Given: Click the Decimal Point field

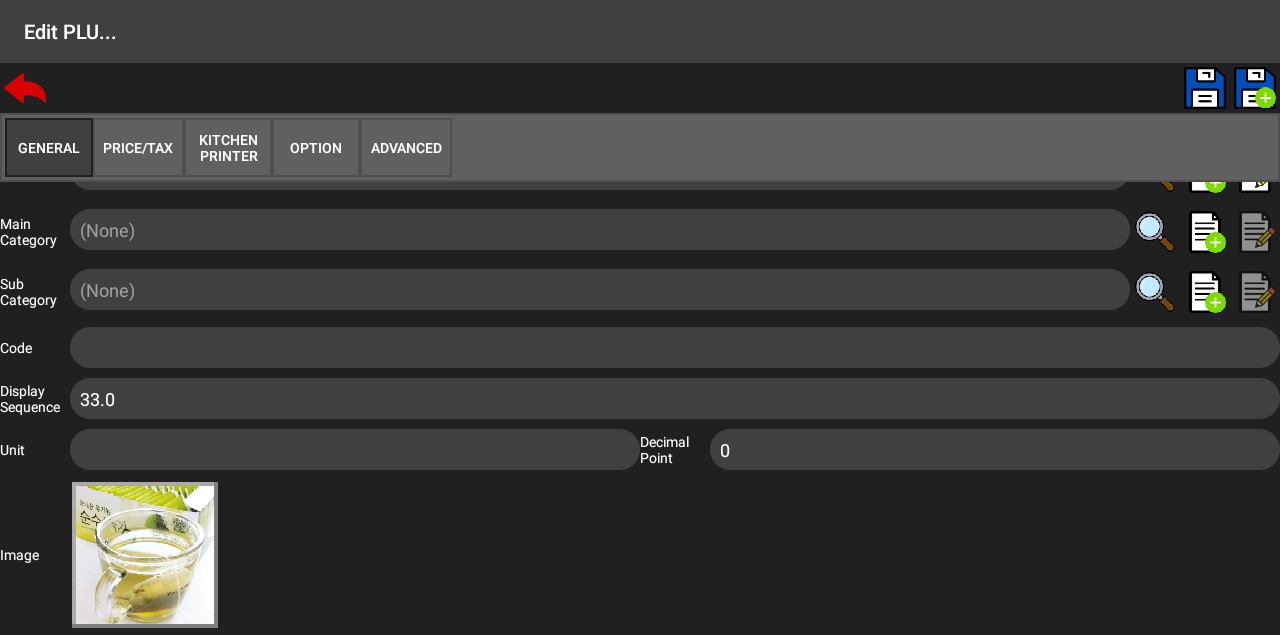Looking at the screenshot, I should pos(994,450).
